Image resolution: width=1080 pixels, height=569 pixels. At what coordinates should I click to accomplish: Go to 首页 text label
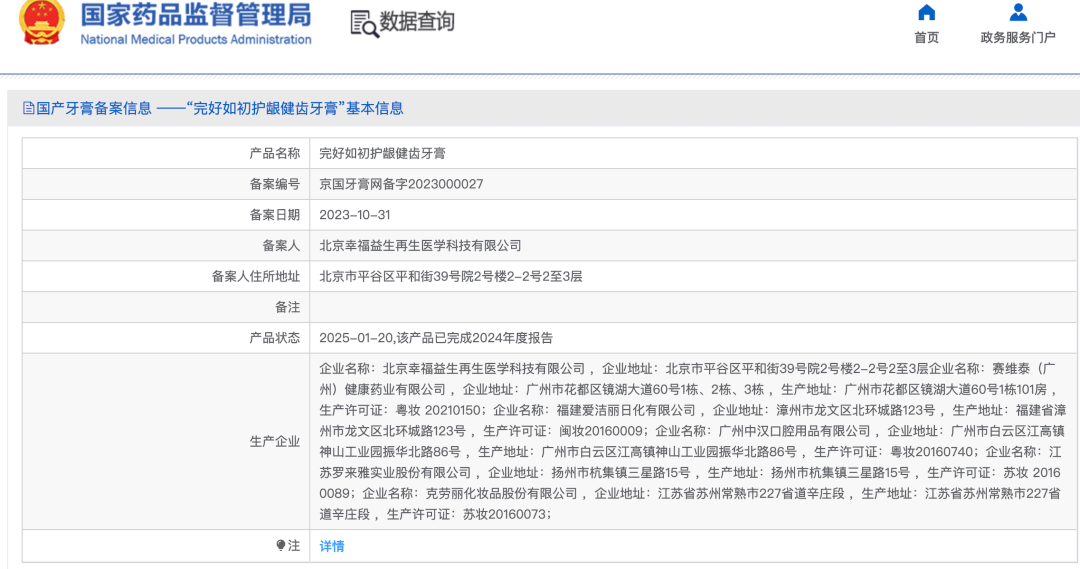(927, 38)
